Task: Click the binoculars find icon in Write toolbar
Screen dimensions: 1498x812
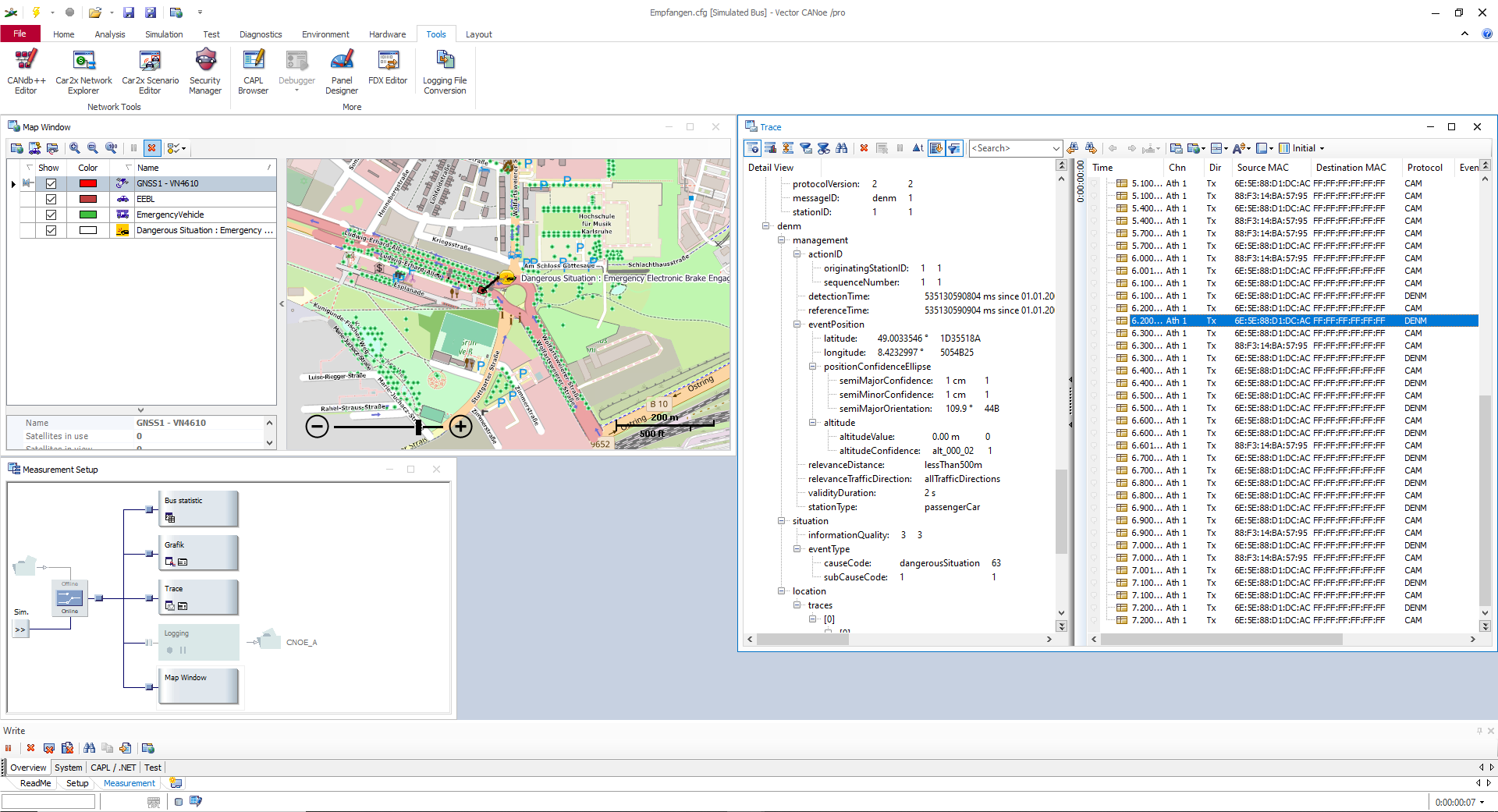Action: point(89,748)
